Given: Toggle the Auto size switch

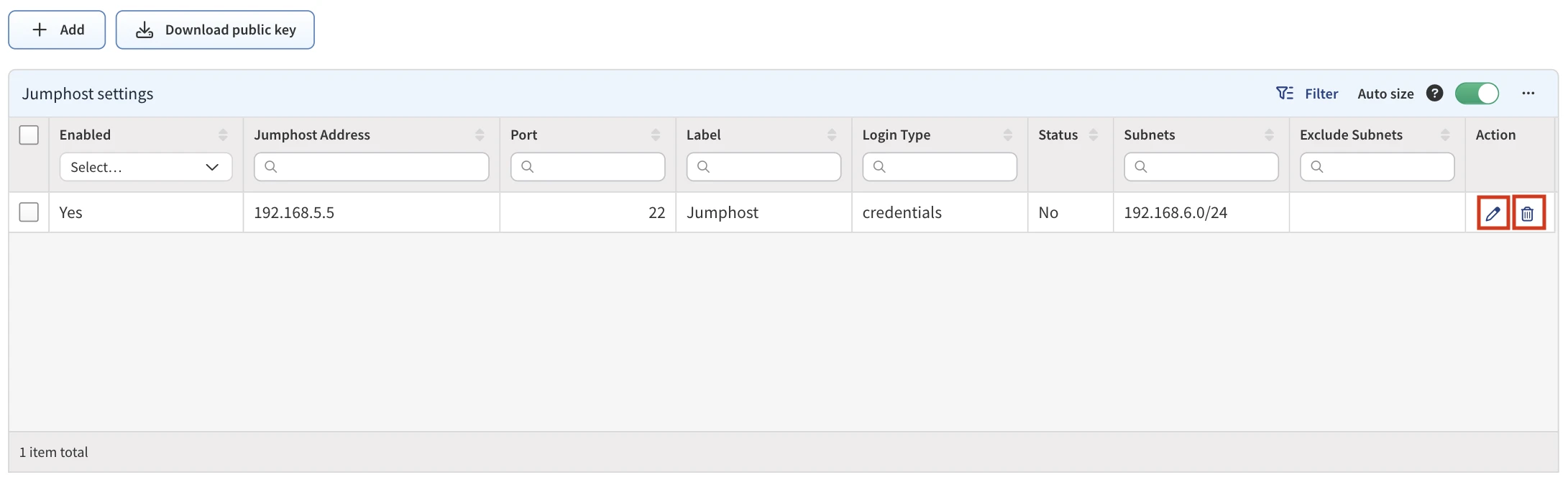Looking at the screenshot, I should pyautogui.click(x=1477, y=94).
